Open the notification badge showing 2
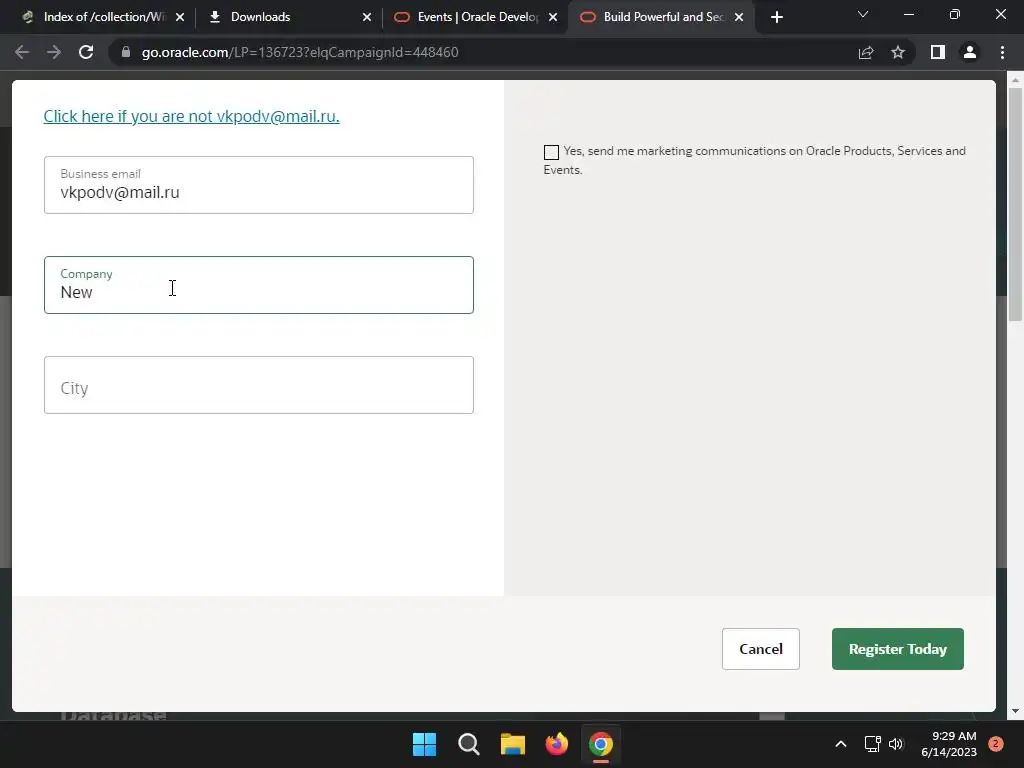The height and width of the screenshot is (768, 1024). [996, 744]
